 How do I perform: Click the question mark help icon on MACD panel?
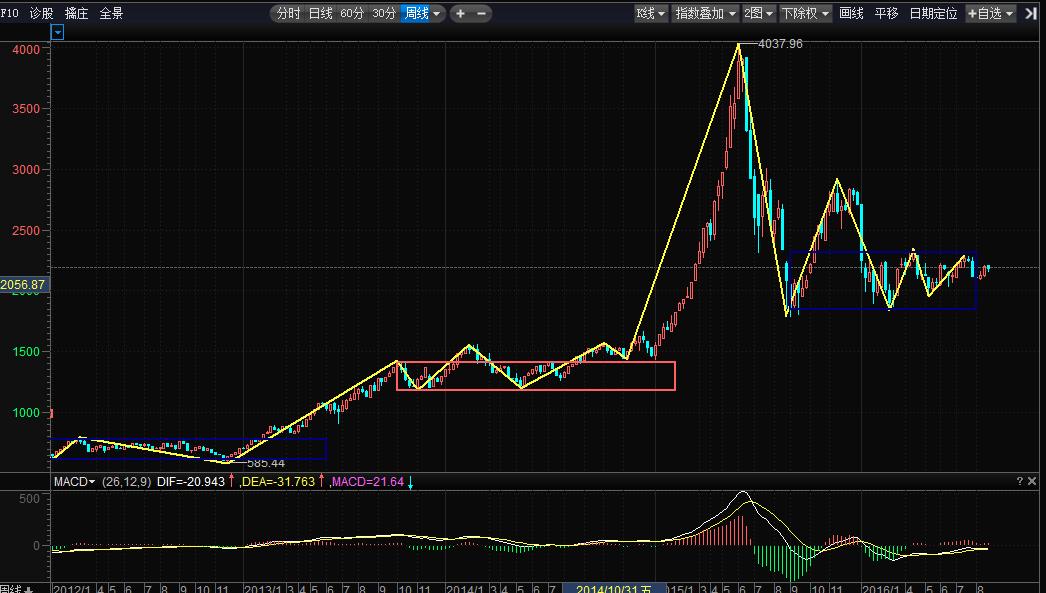pos(1020,481)
